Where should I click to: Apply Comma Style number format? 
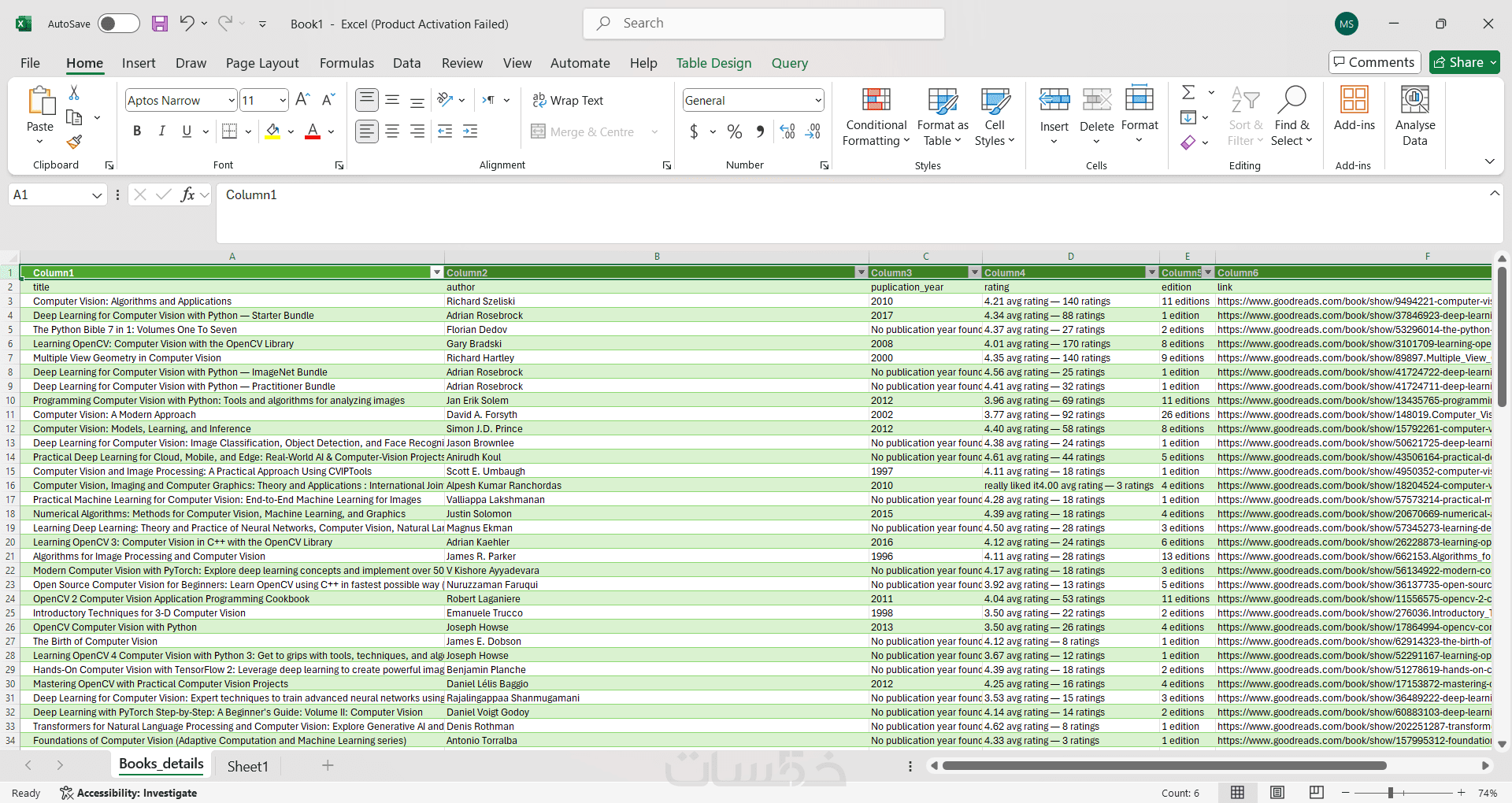(760, 131)
